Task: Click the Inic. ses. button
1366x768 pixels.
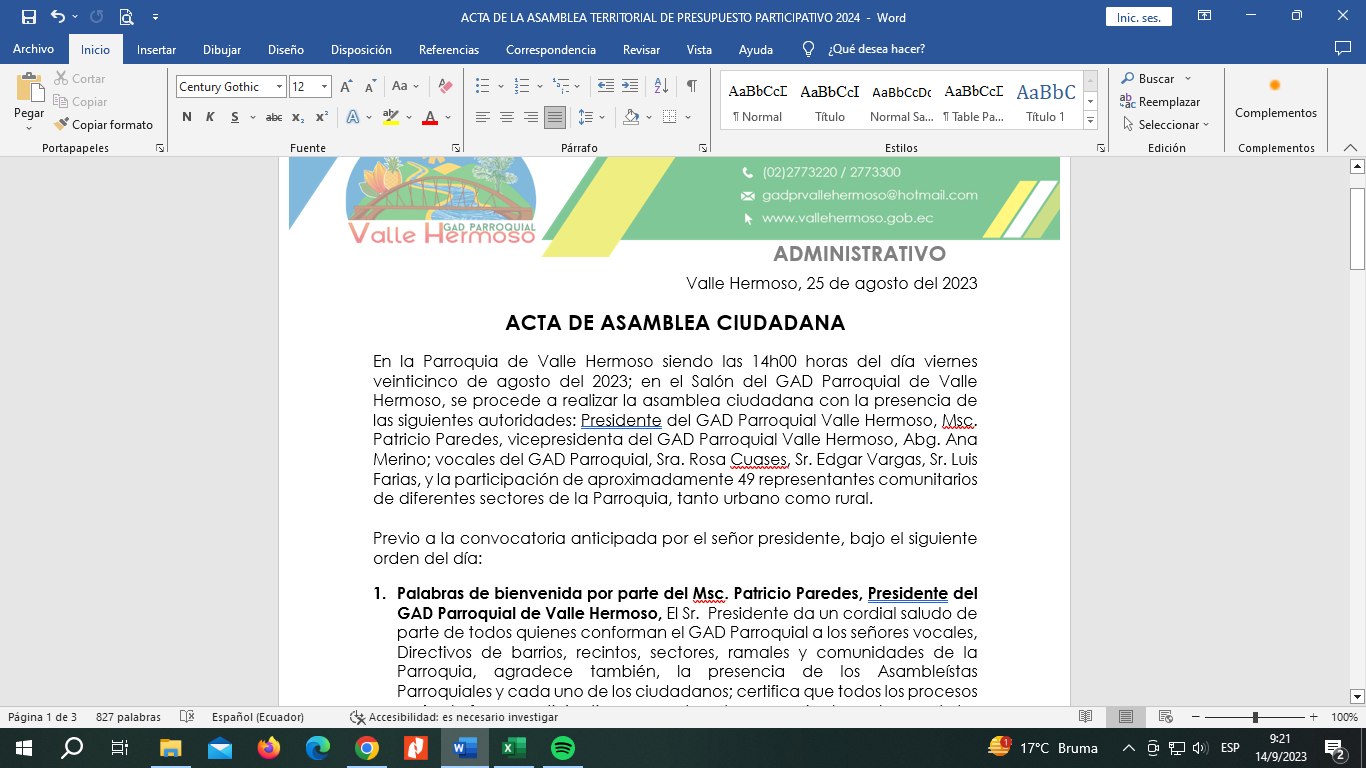Action: [1138, 17]
